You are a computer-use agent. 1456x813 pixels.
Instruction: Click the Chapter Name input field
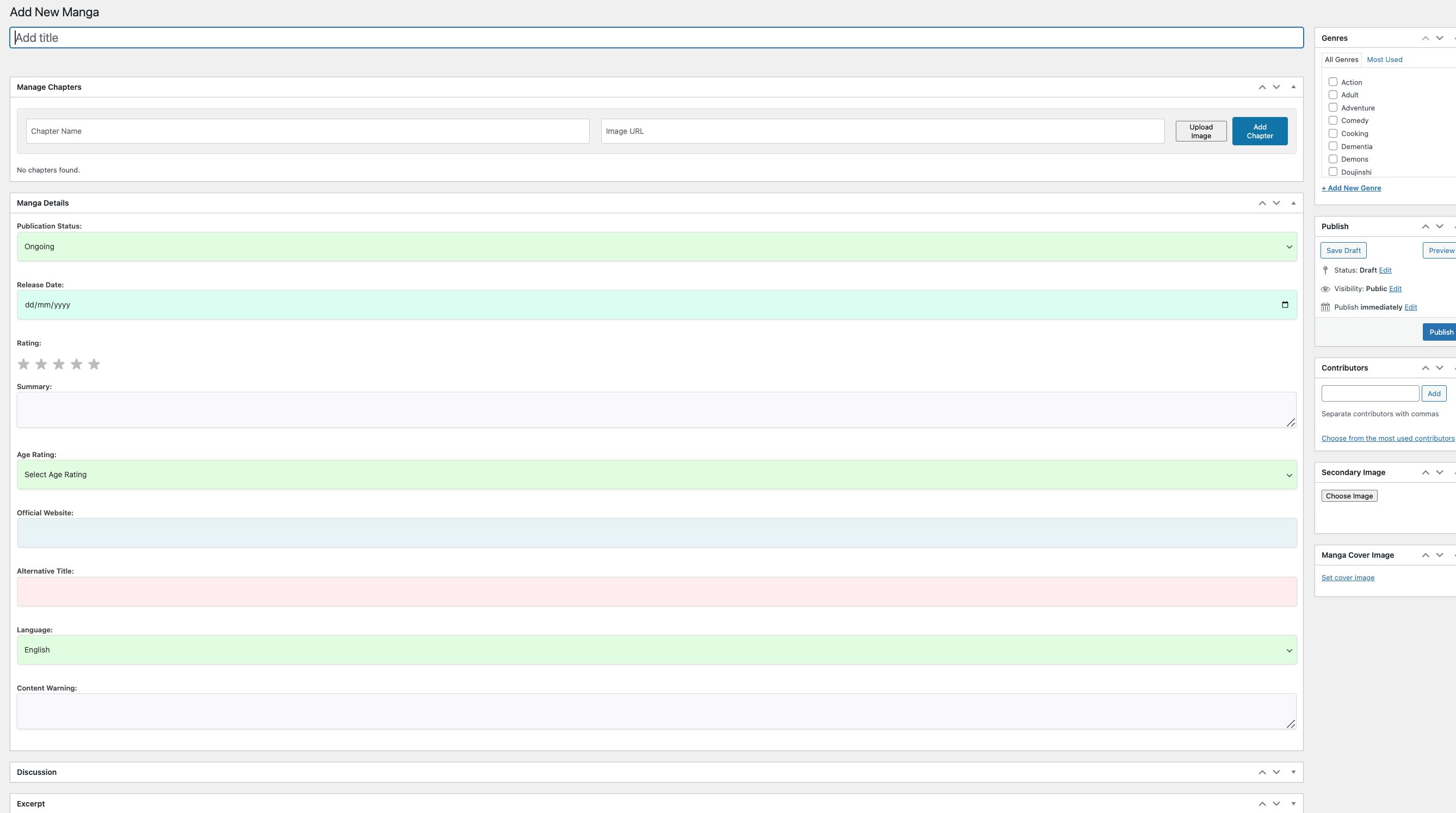(307, 131)
